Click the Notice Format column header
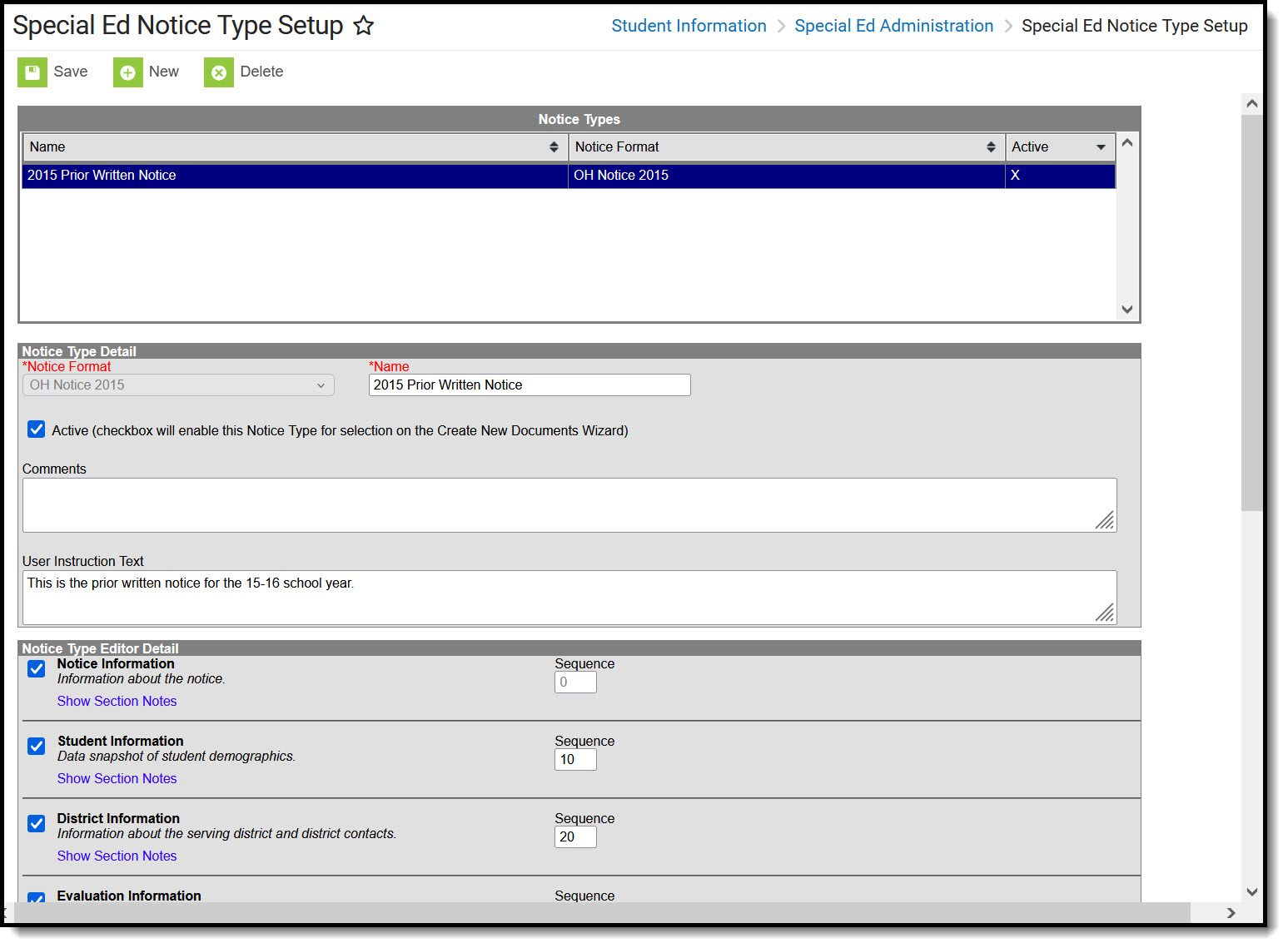 coord(787,147)
